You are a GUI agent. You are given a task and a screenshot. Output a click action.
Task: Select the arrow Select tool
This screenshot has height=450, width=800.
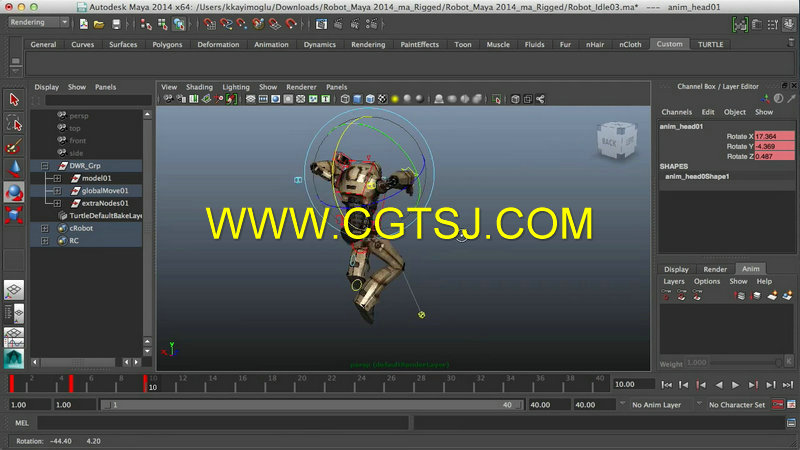(14, 99)
